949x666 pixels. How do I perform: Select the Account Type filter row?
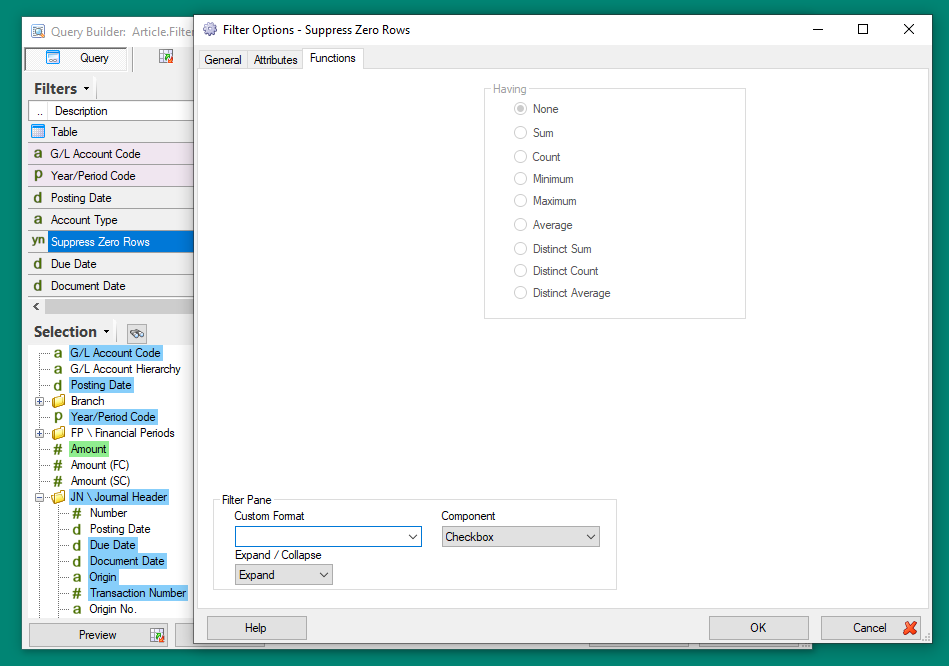tap(111, 220)
